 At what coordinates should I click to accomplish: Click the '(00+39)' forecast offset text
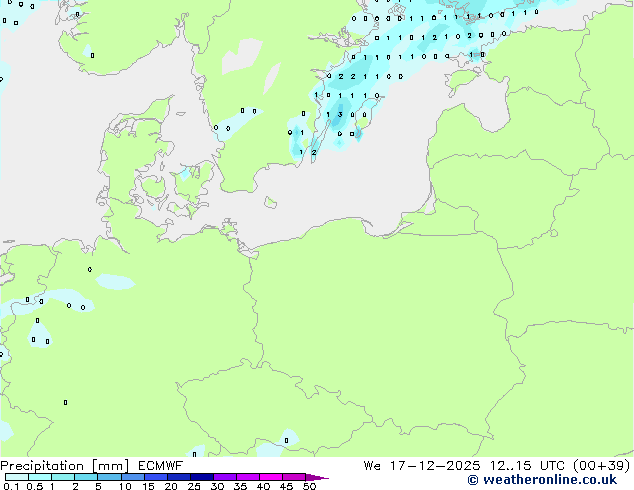[602, 466]
